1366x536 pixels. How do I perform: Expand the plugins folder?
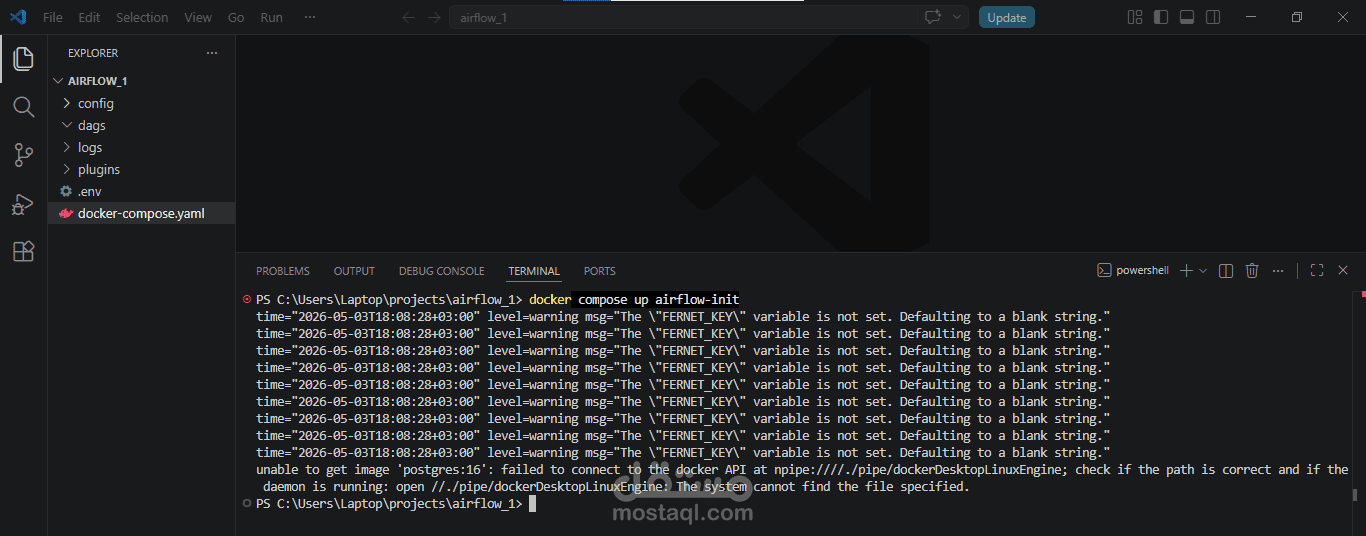pyautogui.click(x=141, y=169)
